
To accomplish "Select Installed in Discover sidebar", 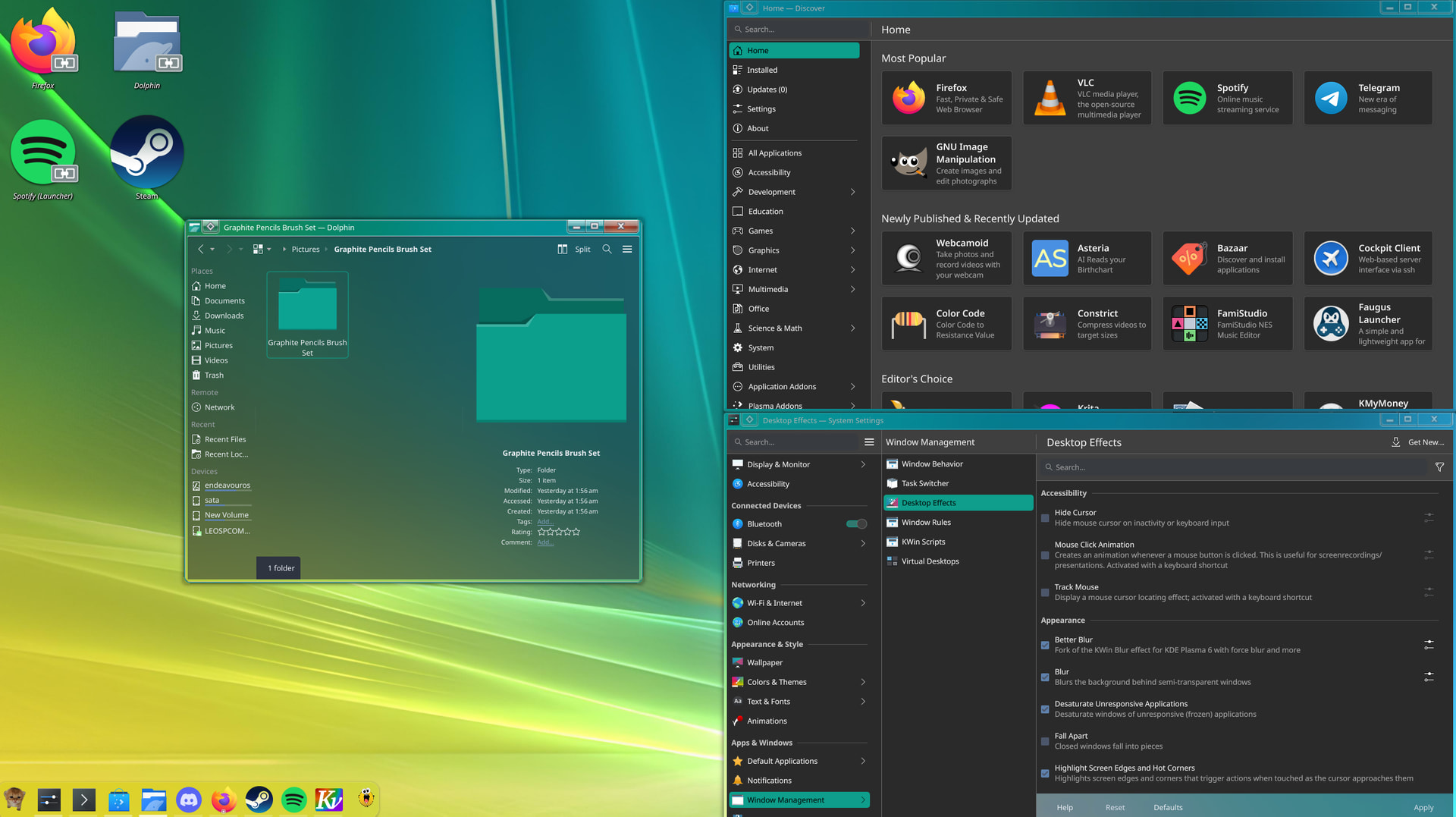I will click(762, 70).
